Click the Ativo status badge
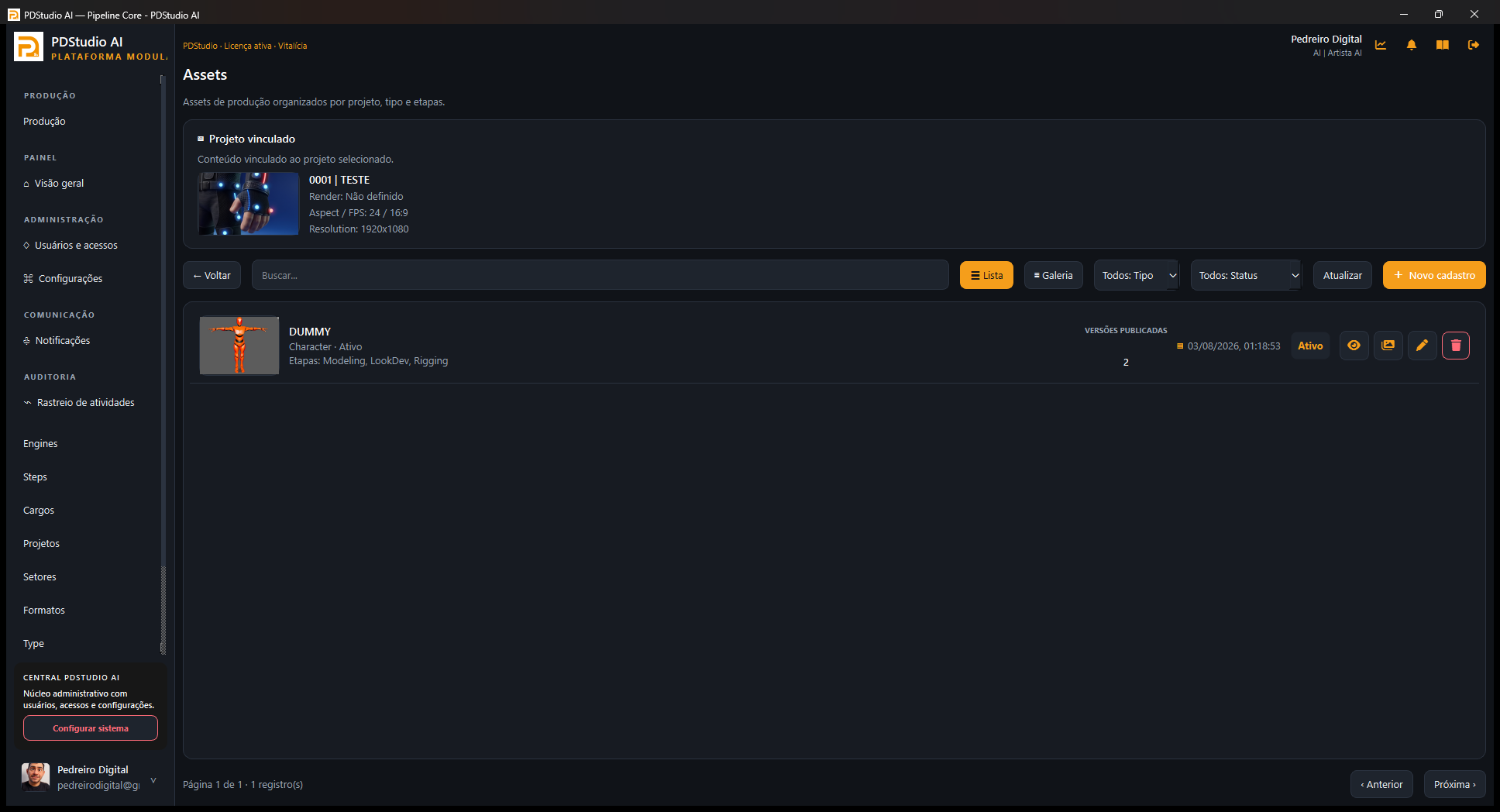This screenshot has width=1500, height=812. (1310, 346)
